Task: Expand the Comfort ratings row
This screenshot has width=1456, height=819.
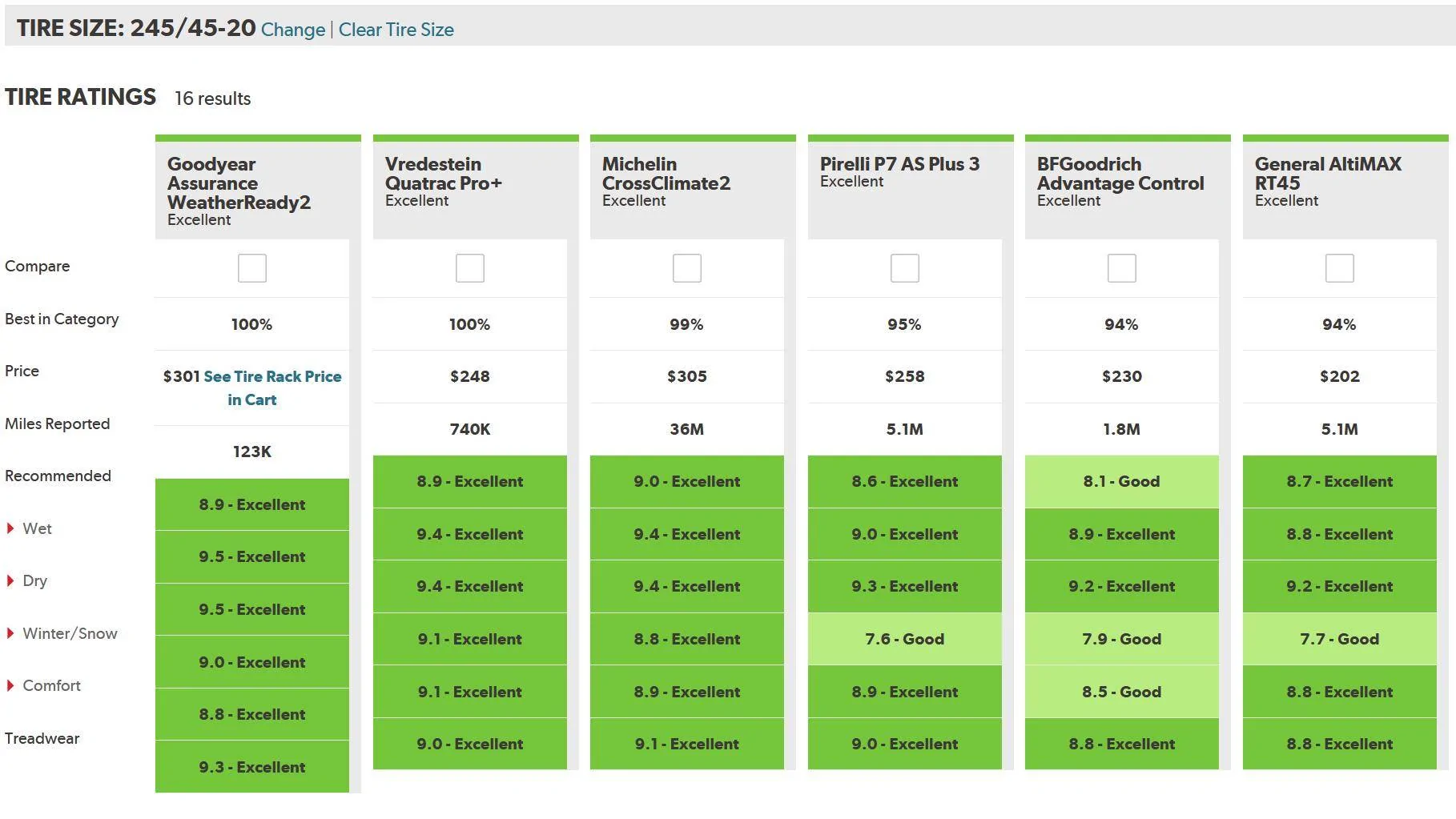Action: 43,685
